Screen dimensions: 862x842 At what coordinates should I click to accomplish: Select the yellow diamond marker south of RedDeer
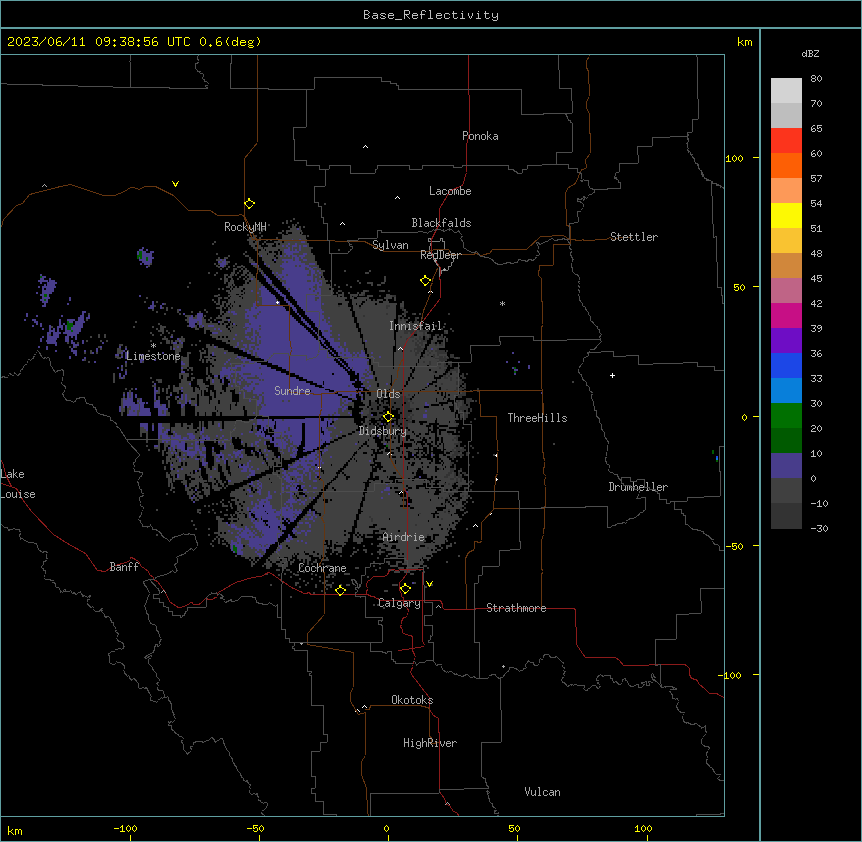426,281
